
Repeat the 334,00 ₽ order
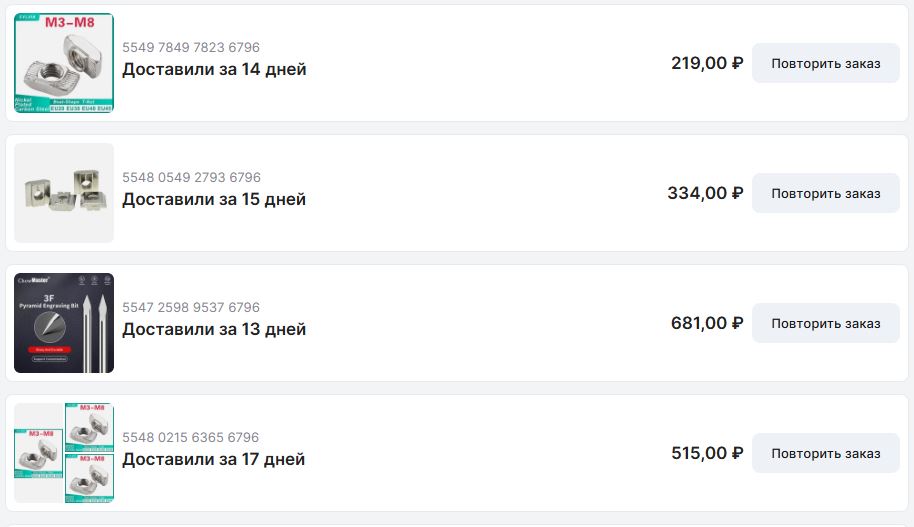pos(825,193)
